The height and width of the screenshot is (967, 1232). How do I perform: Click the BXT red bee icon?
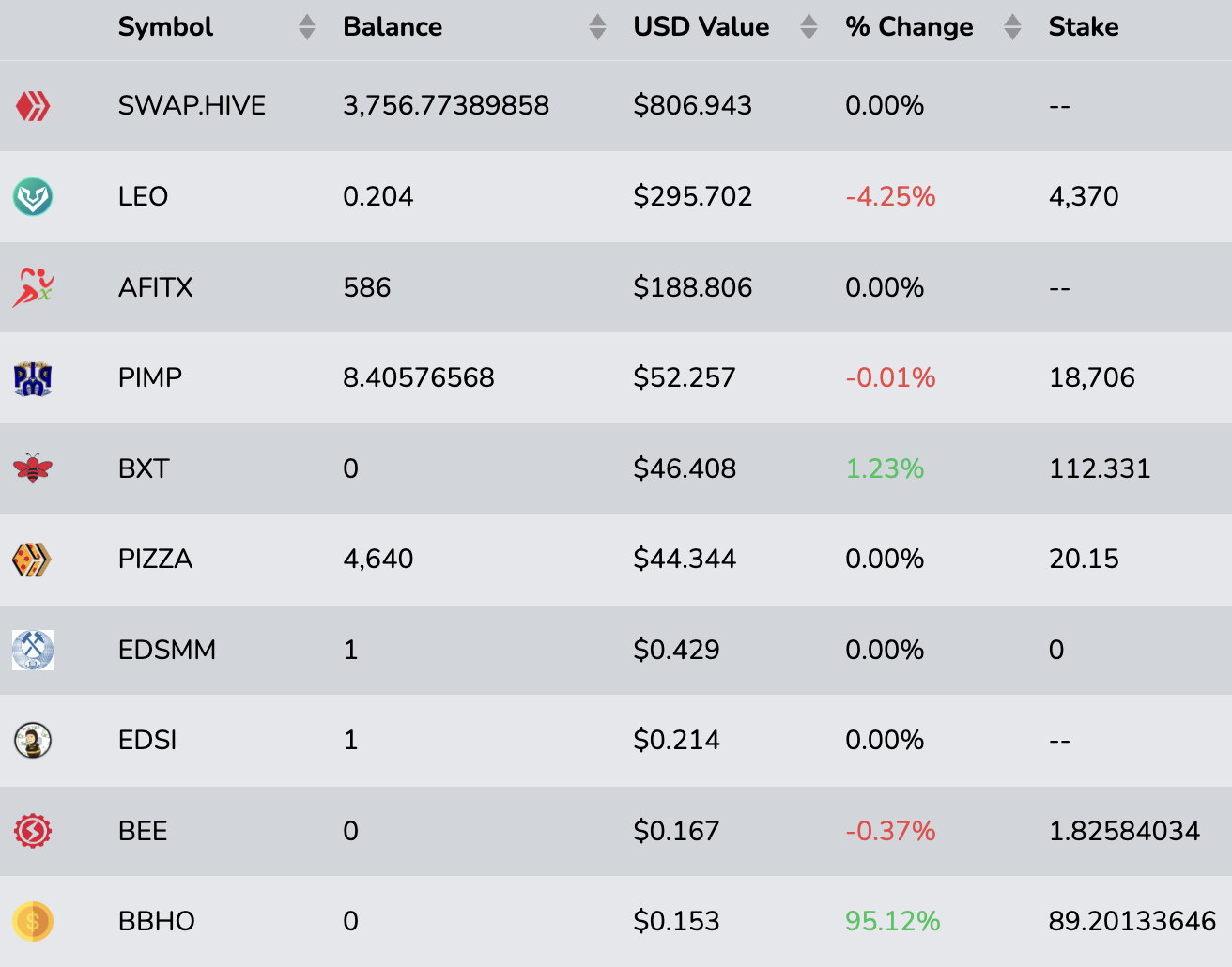tap(33, 468)
